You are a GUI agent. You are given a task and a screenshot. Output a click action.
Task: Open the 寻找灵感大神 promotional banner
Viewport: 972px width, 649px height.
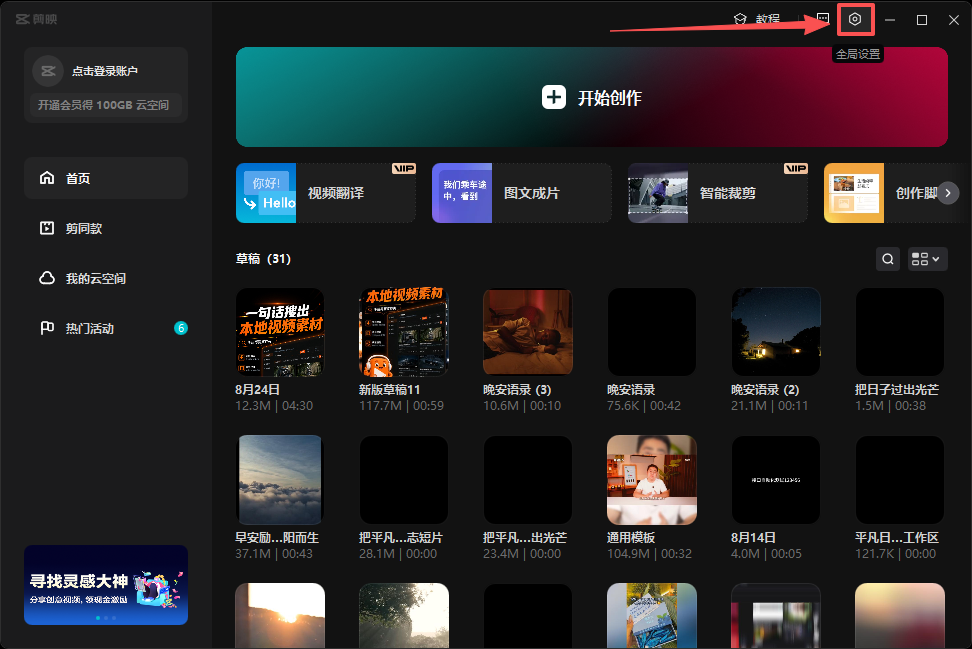(106, 585)
